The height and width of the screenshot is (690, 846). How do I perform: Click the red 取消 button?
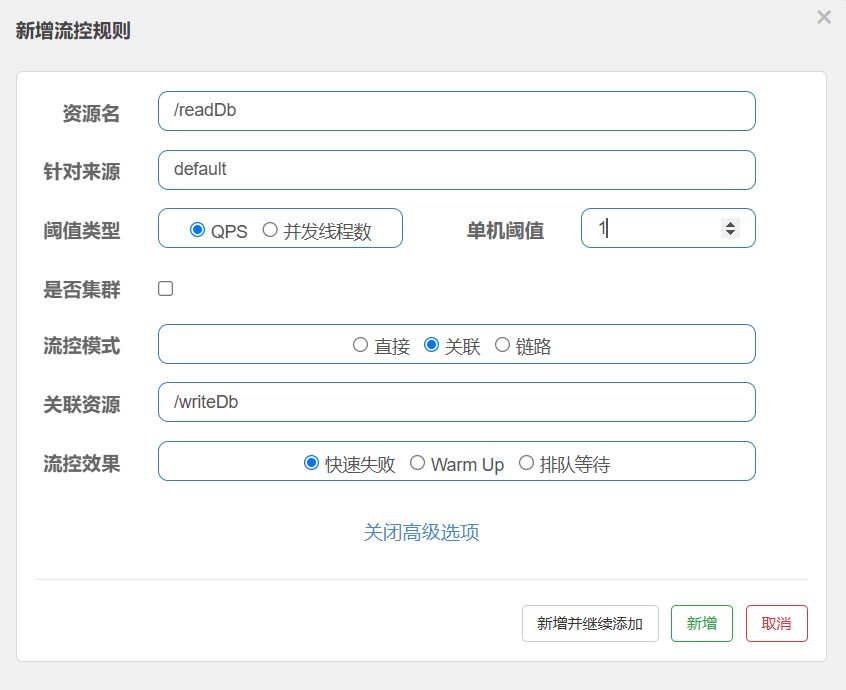pyautogui.click(x=776, y=624)
